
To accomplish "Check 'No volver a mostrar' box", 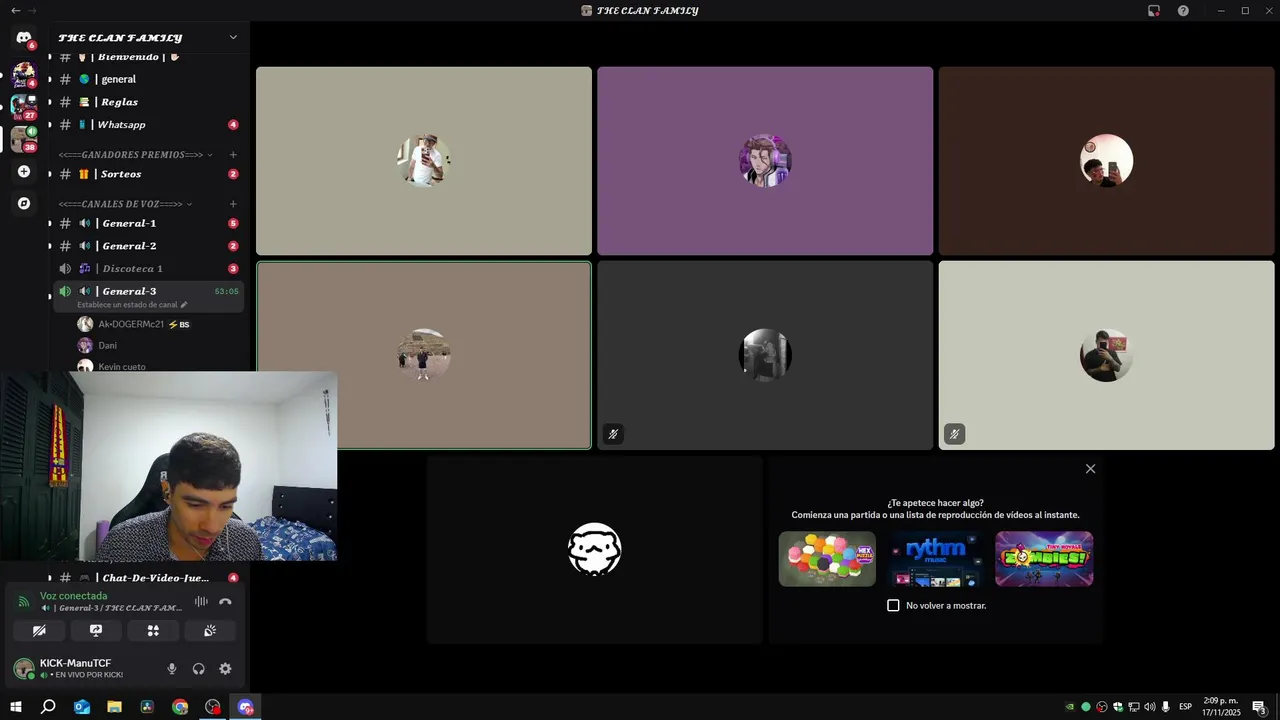I will tap(893, 606).
